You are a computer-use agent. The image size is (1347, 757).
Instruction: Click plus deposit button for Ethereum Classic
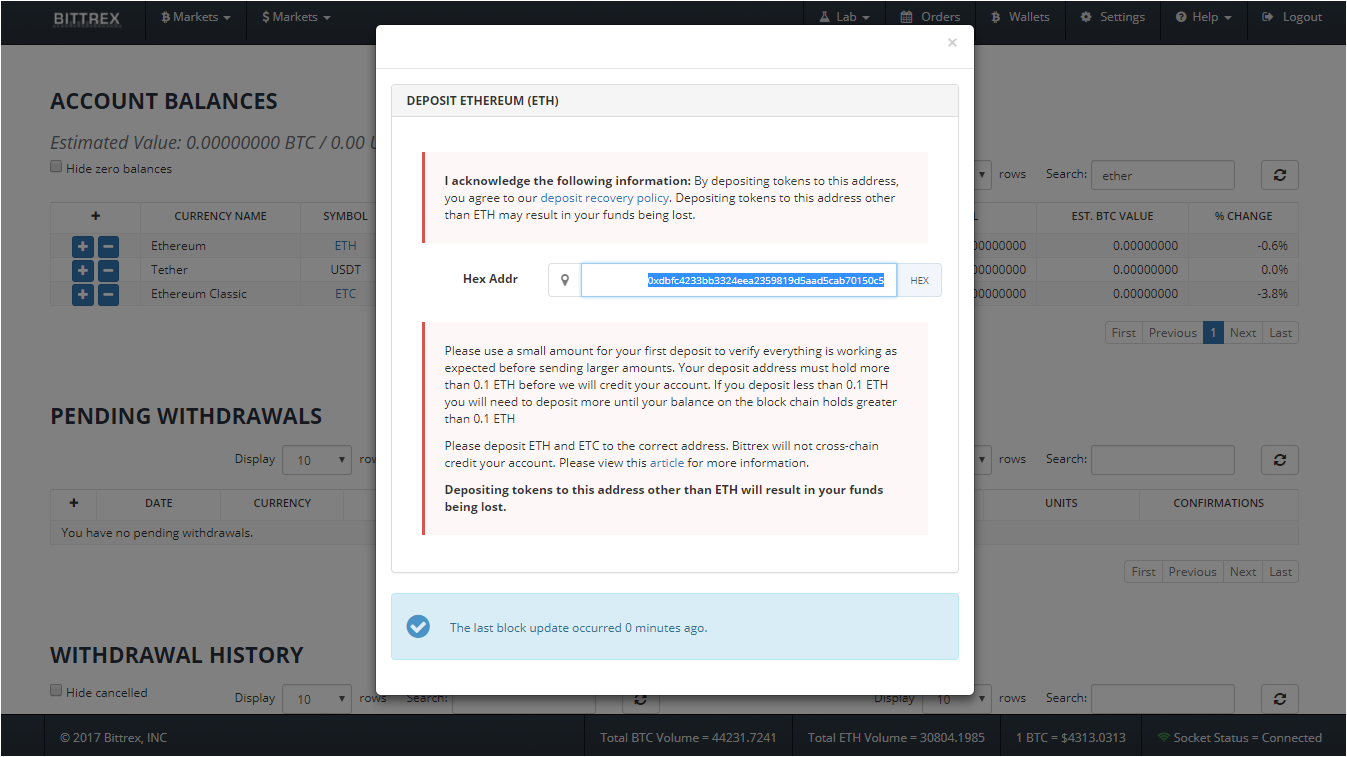(x=83, y=294)
